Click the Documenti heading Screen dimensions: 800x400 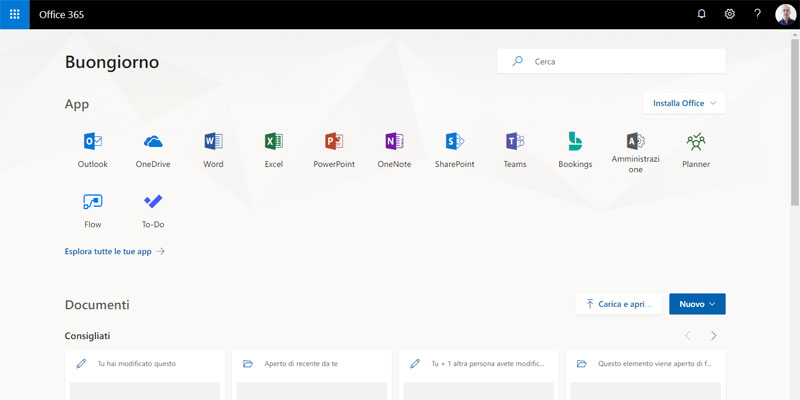tap(97, 305)
